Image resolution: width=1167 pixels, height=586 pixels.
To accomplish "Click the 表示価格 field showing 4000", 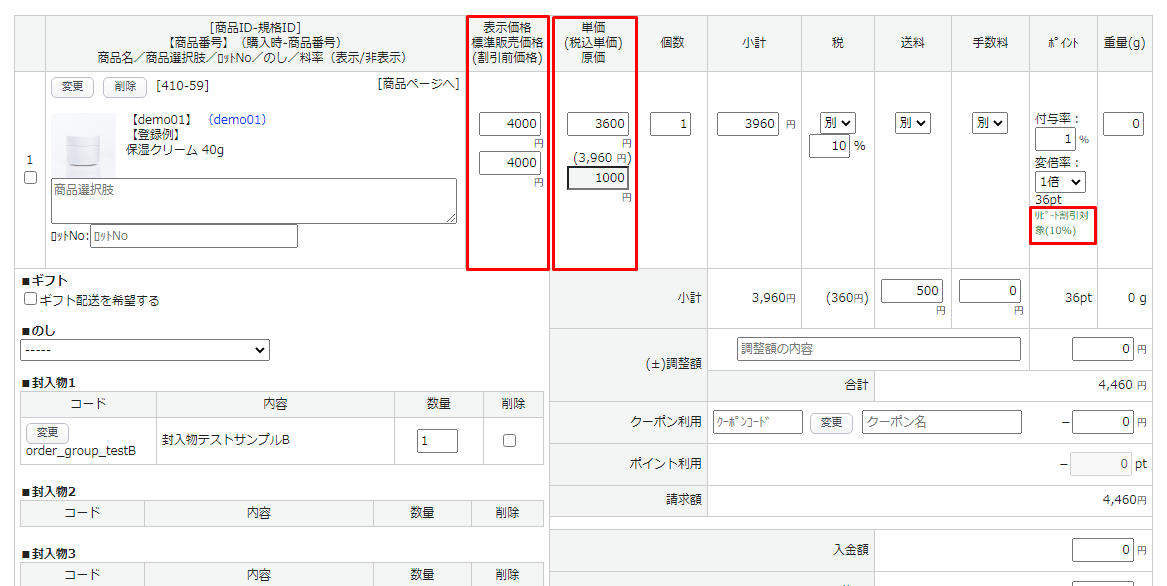I will (510, 124).
